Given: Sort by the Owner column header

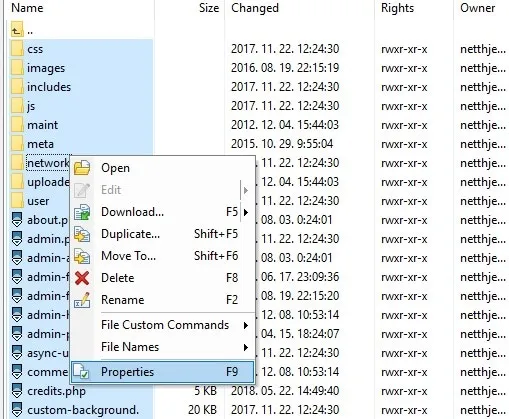Looking at the screenshot, I should point(477,8).
